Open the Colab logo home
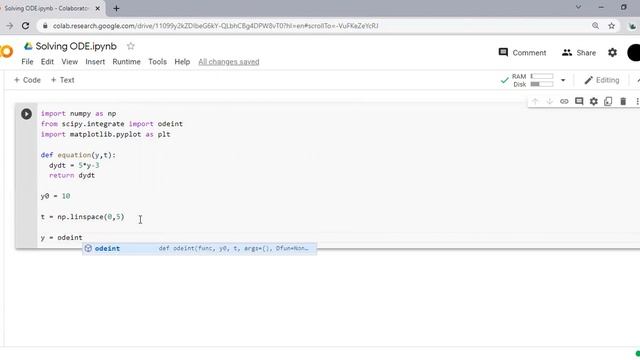This screenshot has width=640, height=360. coord(7,52)
